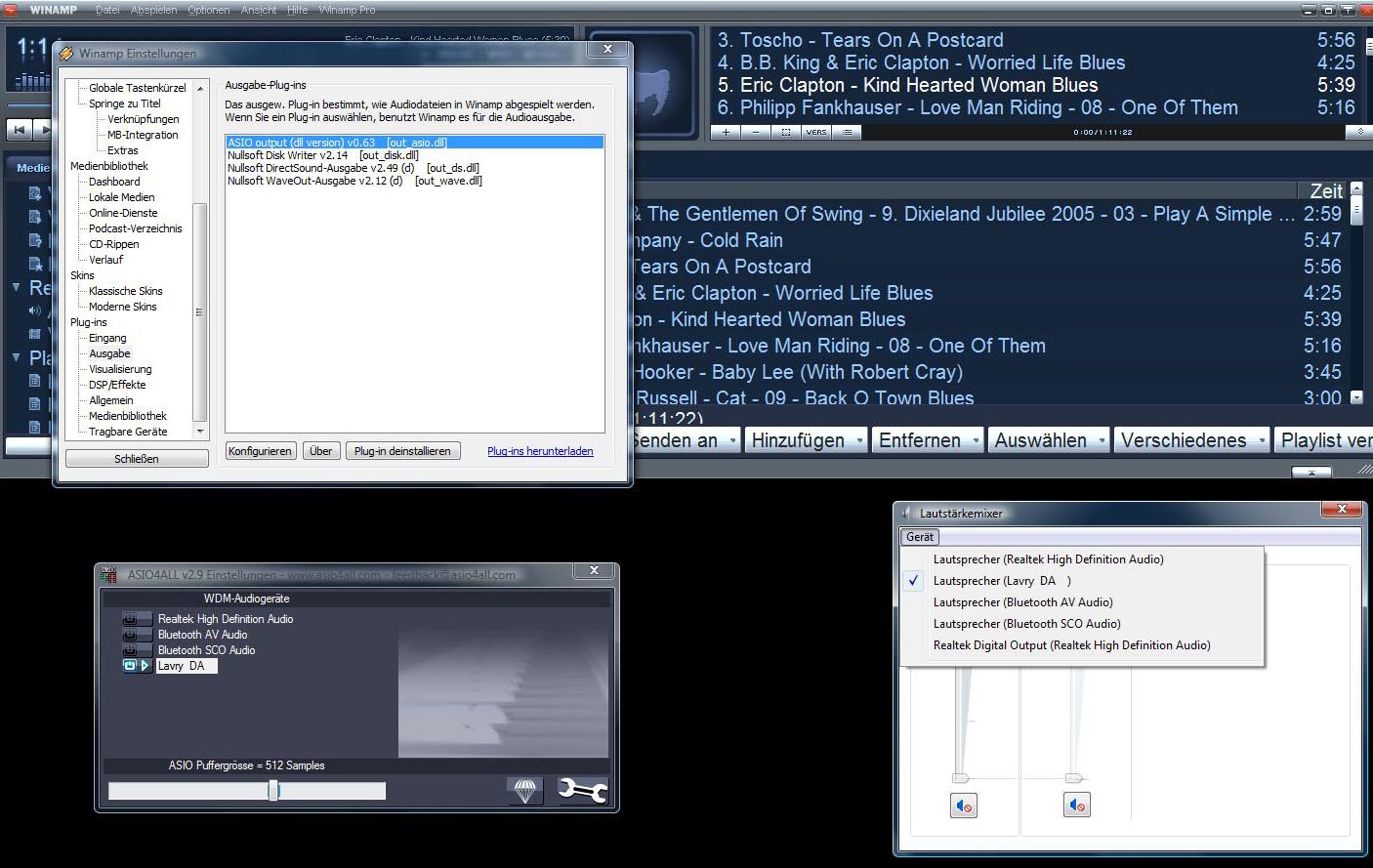Select Lautsprecher (Bluetooth SCO Audio) from device menu

click(x=1026, y=624)
